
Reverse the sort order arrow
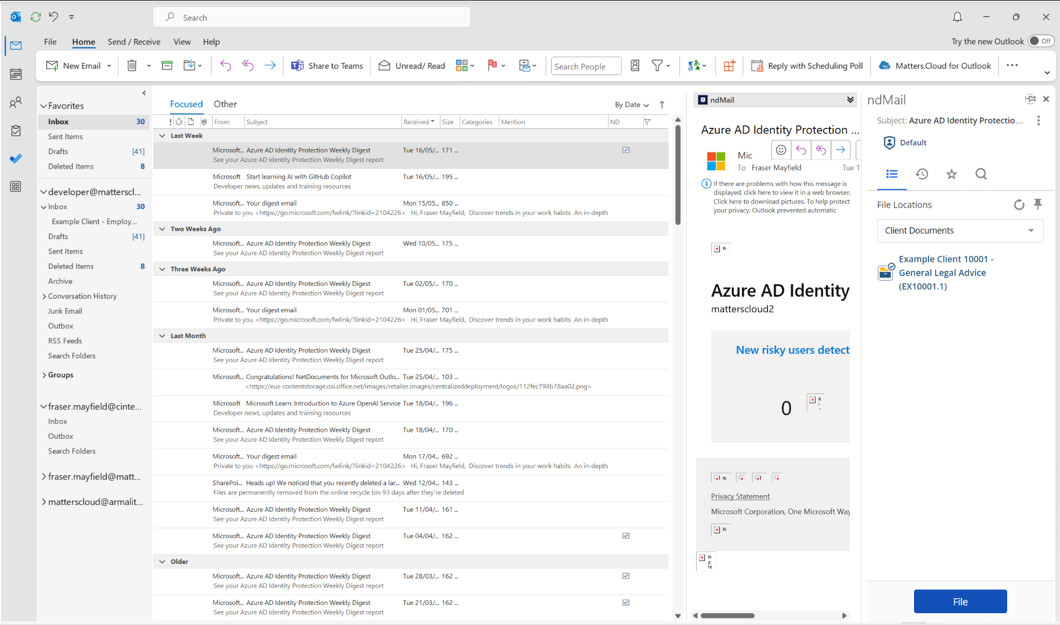coord(662,105)
